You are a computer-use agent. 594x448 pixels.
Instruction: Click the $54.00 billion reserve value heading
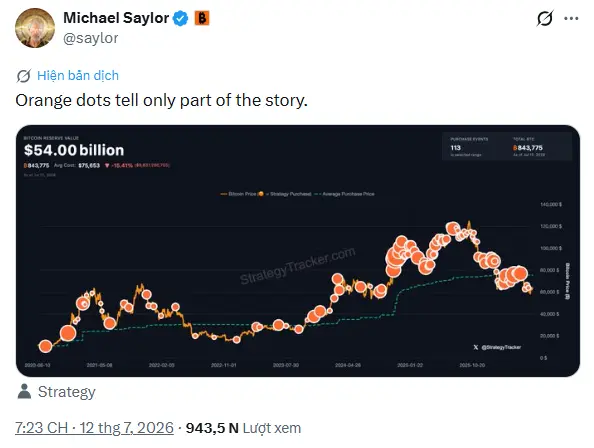point(74,150)
